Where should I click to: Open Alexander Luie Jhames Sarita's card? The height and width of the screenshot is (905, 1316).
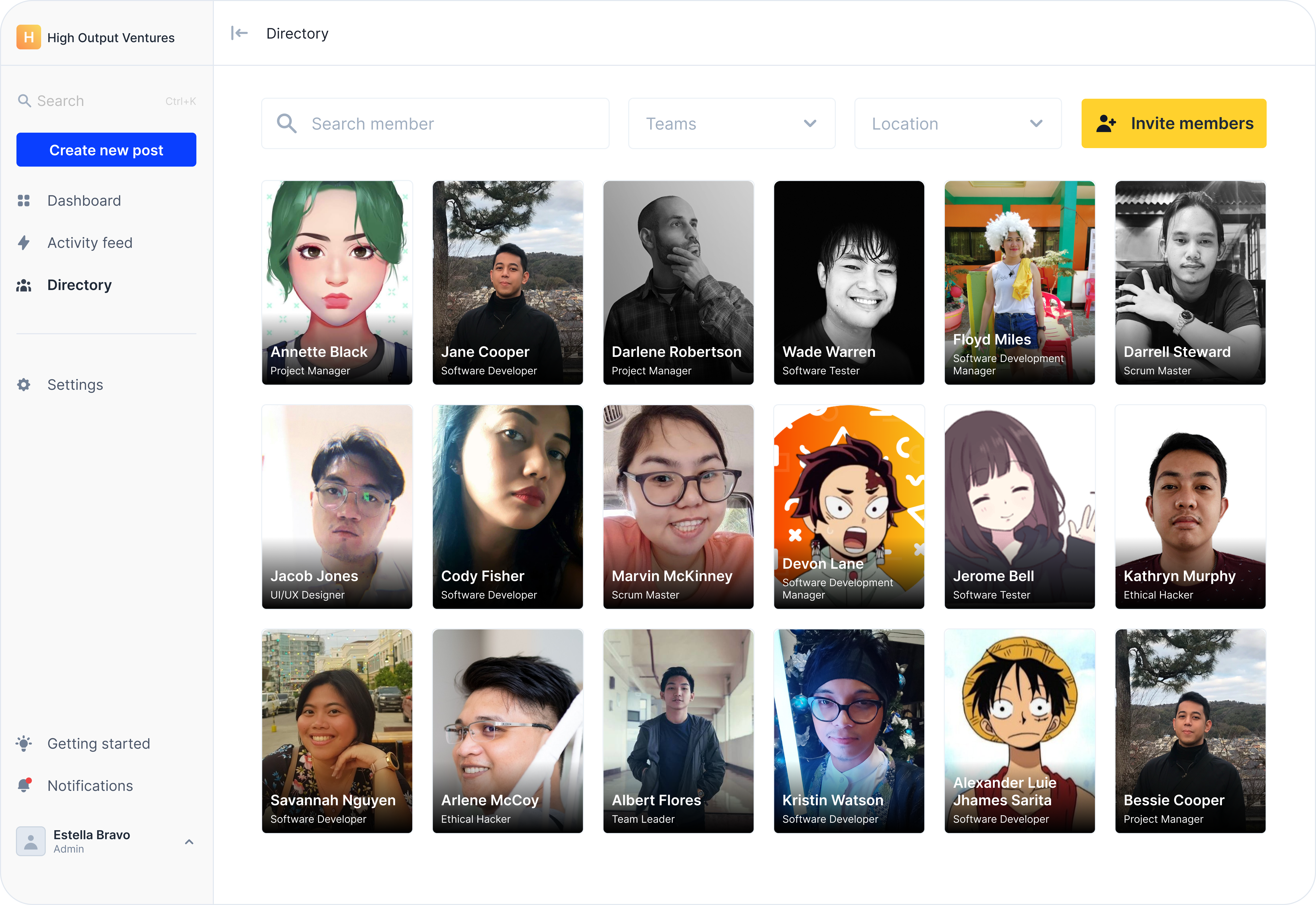[x=1020, y=731]
